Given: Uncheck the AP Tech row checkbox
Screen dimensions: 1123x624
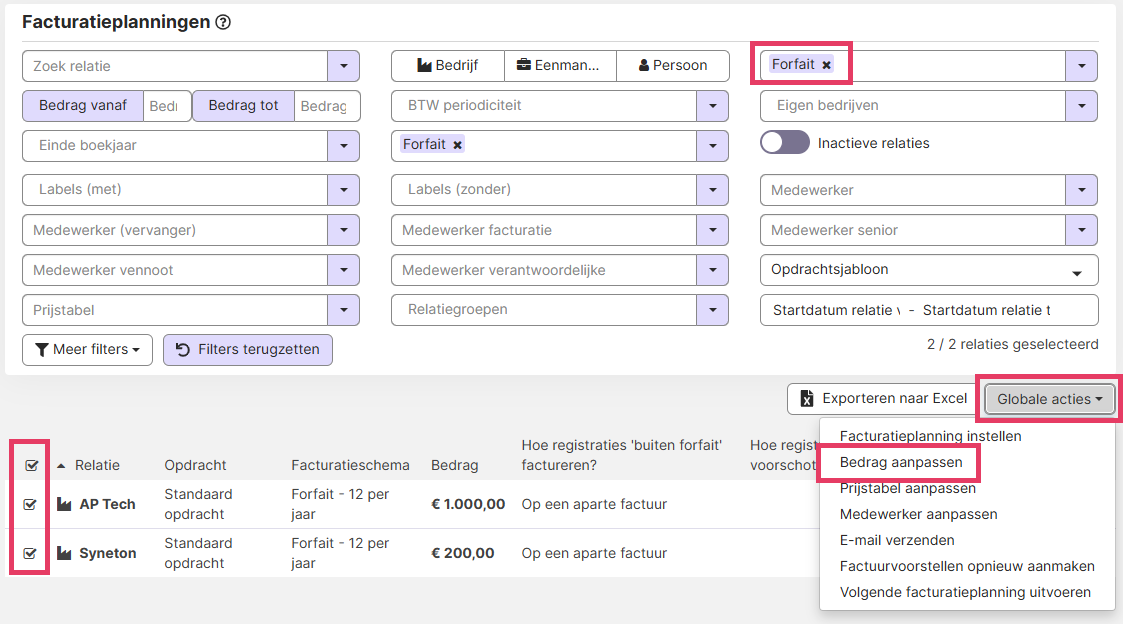Looking at the screenshot, I should click(30, 505).
